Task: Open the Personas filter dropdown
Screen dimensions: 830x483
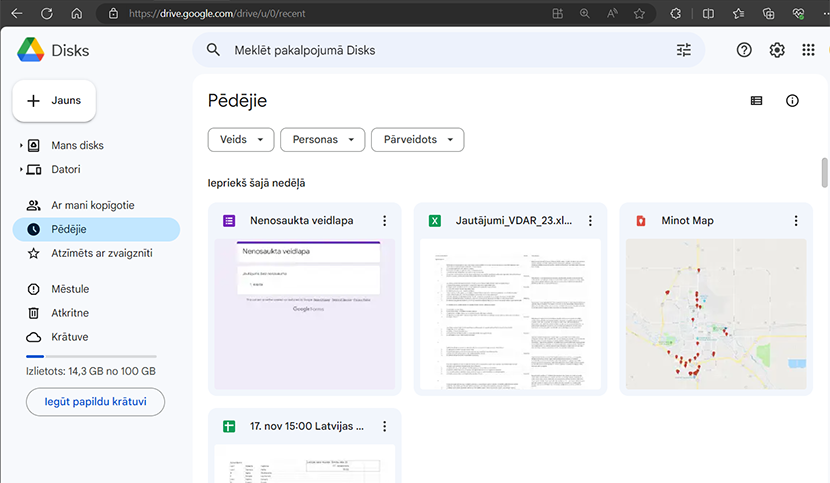Action: [x=322, y=140]
